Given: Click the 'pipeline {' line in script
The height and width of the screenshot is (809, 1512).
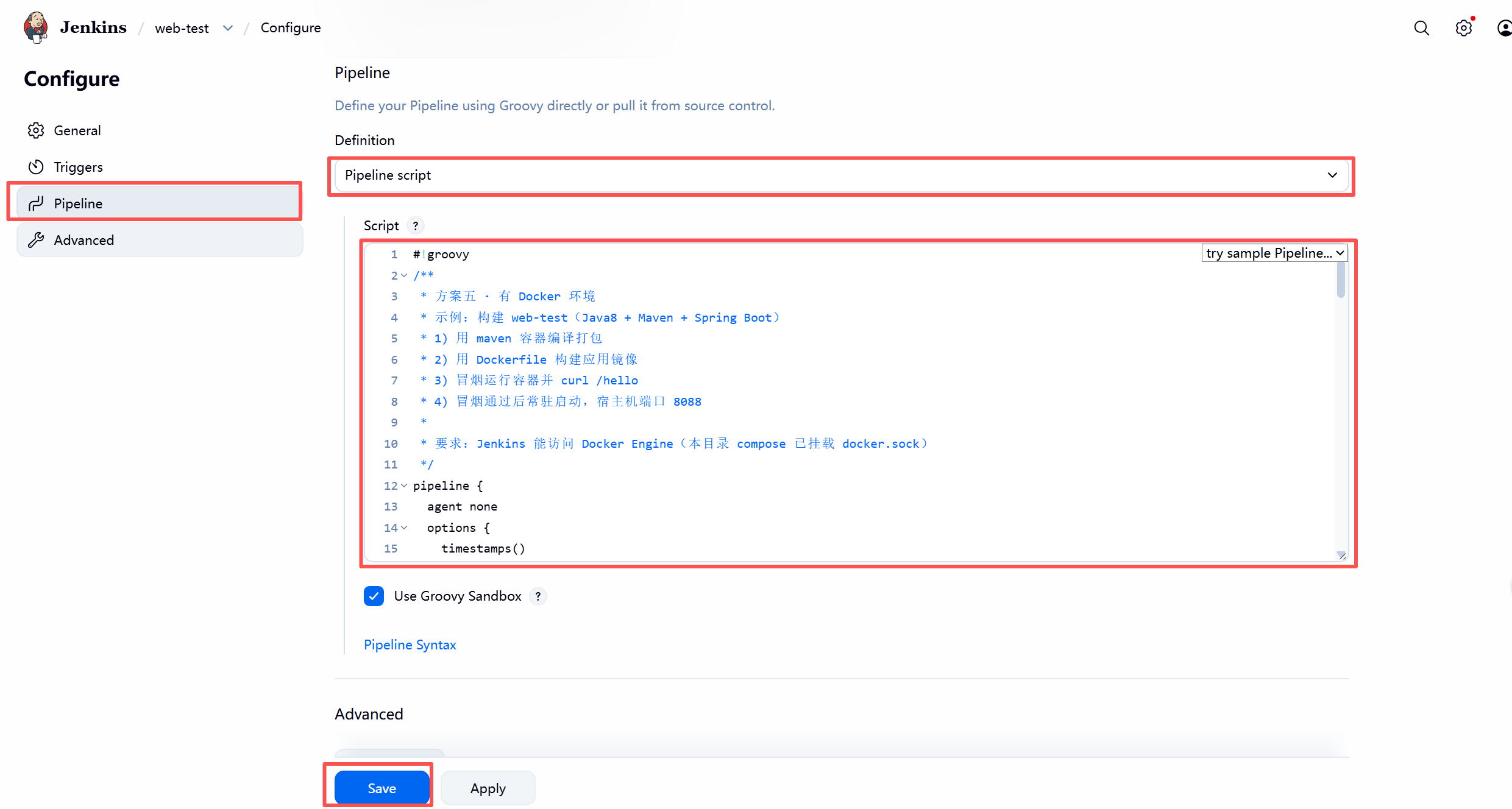Looking at the screenshot, I should coord(448,486).
